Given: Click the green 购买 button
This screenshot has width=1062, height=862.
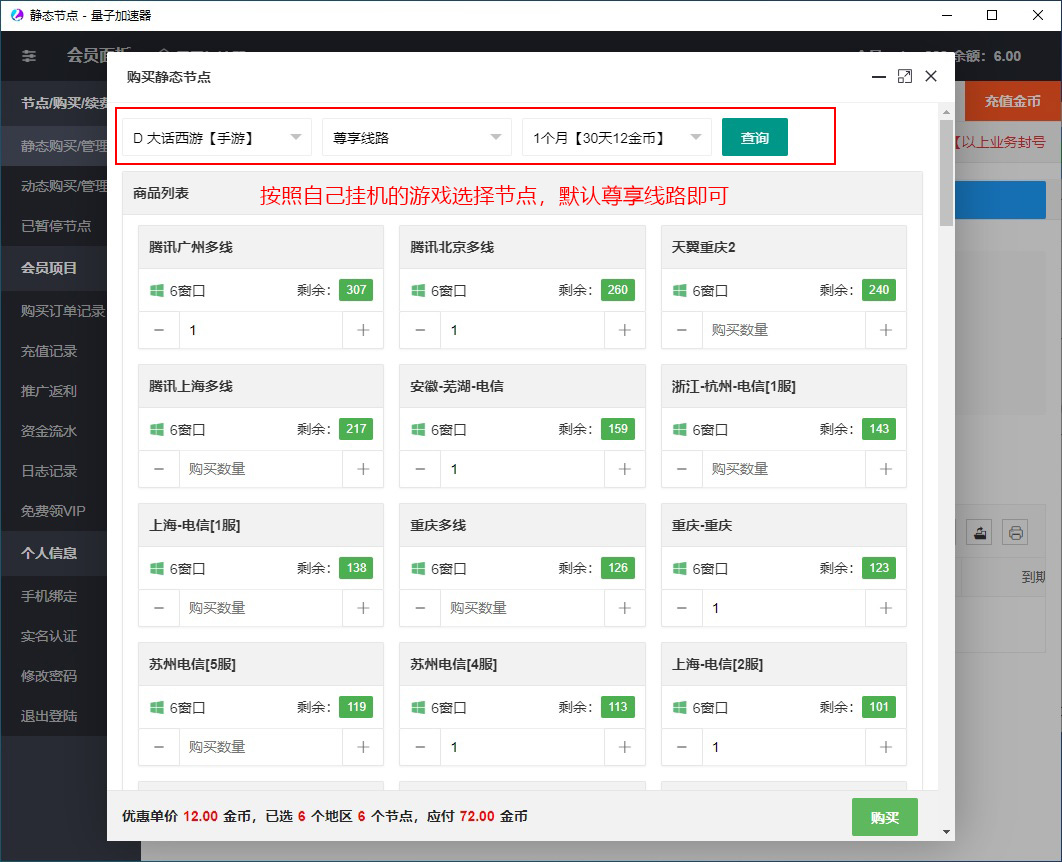Looking at the screenshot, I should pyautogui.click(x=885, y=817).
